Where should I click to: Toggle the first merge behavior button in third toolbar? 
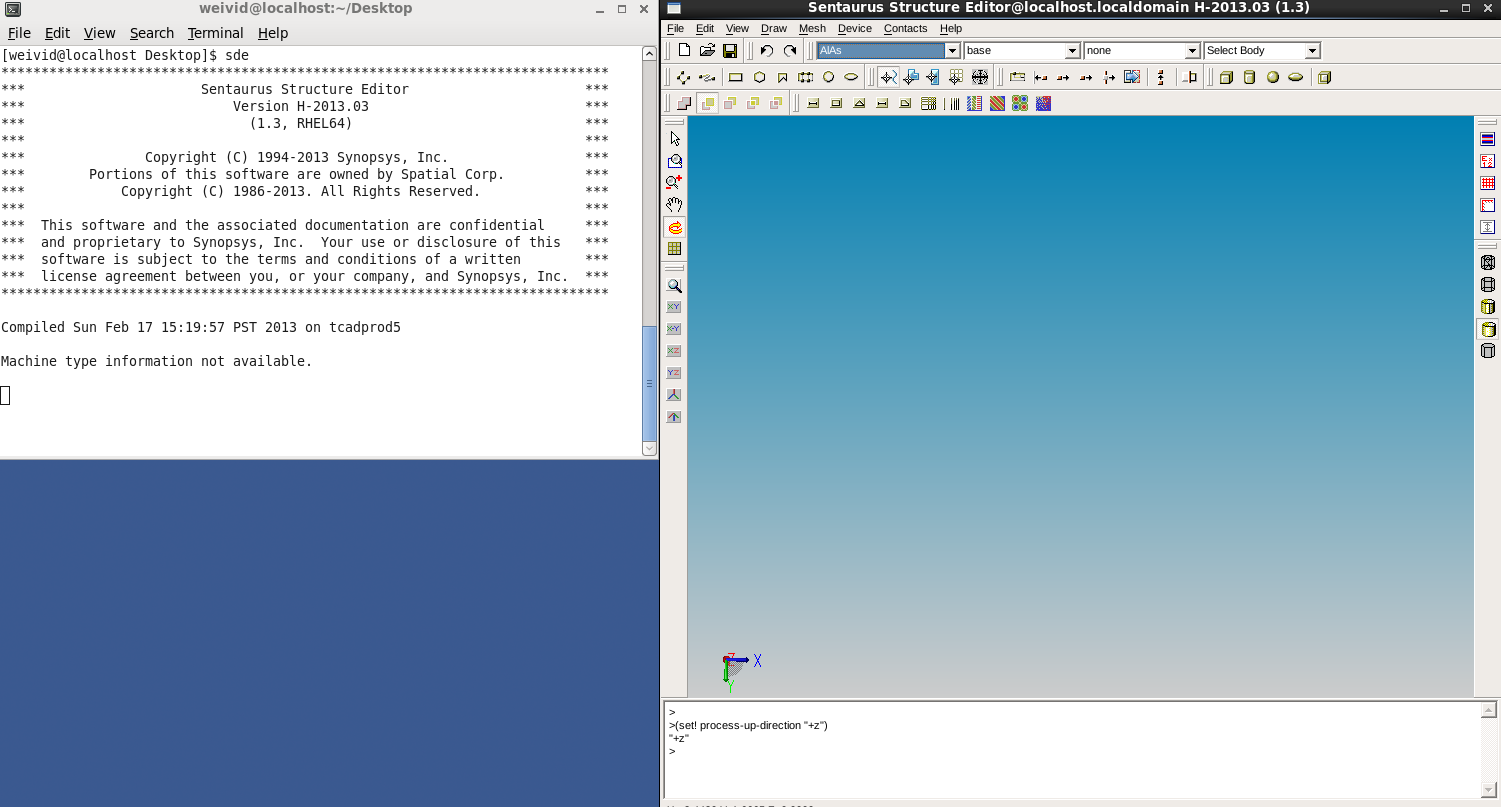[x=684, y=104]
